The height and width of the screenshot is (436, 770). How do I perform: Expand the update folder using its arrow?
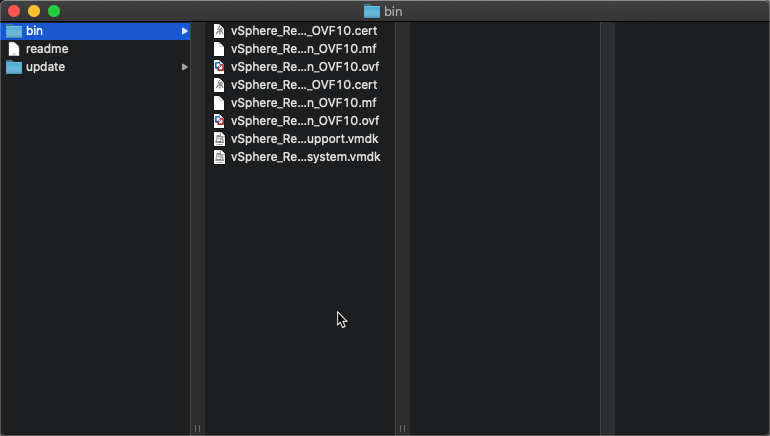click(x=185, y=67)
